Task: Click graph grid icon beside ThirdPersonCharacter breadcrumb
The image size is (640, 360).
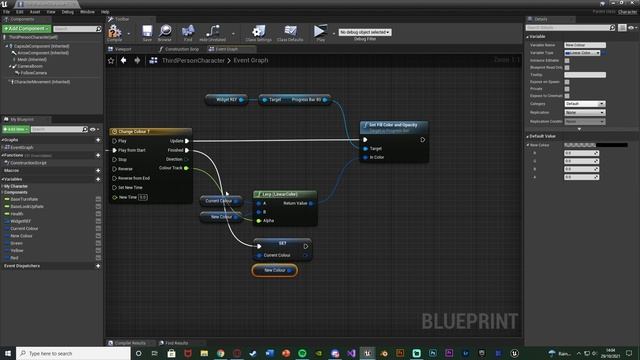Action: (153, 60)
